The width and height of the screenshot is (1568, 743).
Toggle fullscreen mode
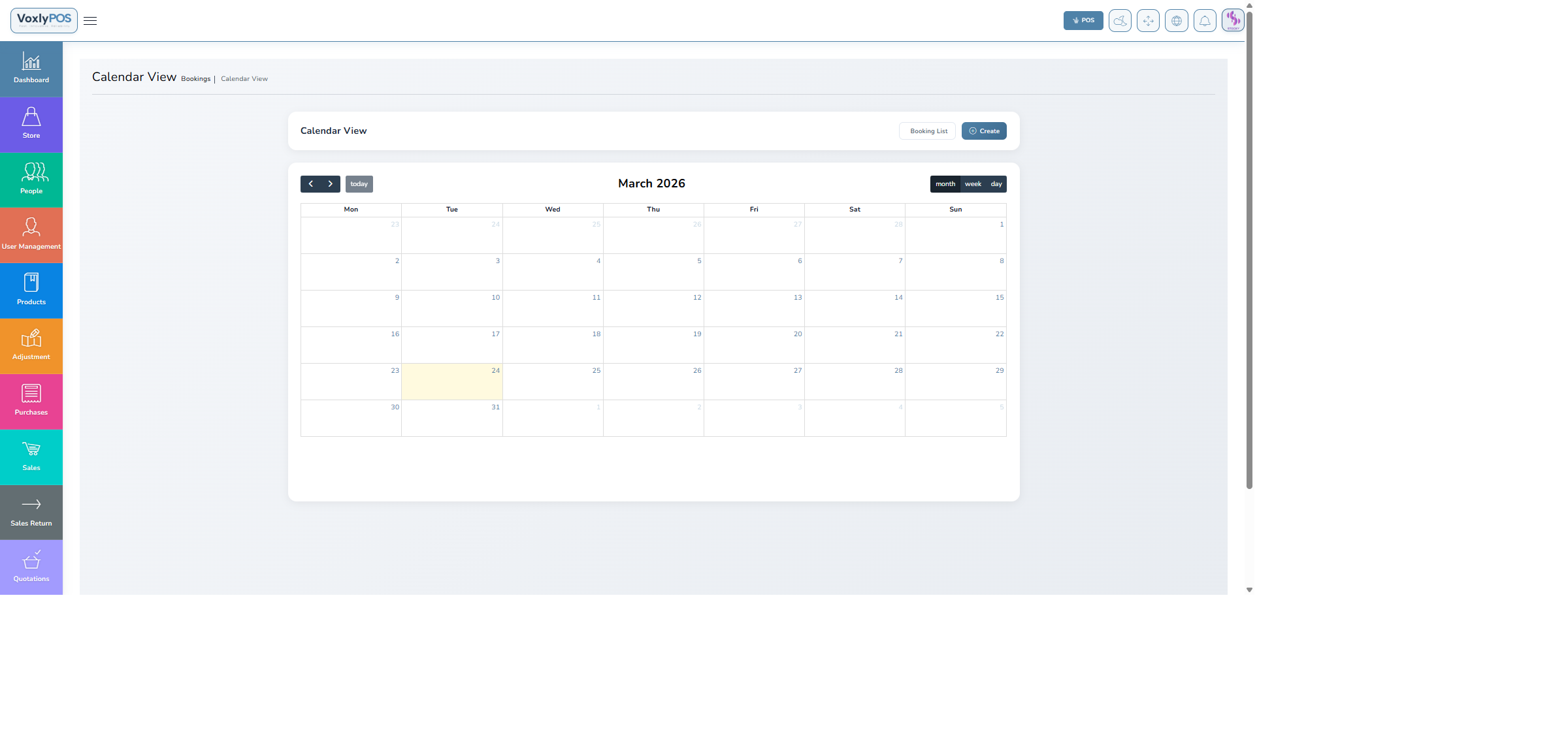pyautogui.click(x=1148, y=20)
